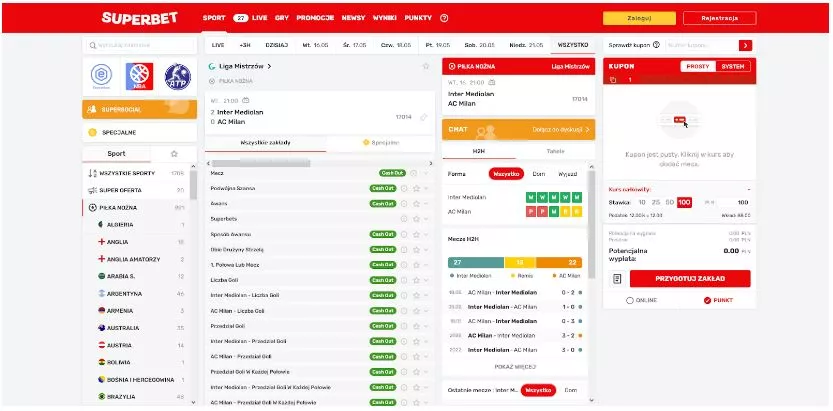Click Cash Out badge on Mecz row
The width and height of the screenshot is (833, 411).
coord(392,173)
